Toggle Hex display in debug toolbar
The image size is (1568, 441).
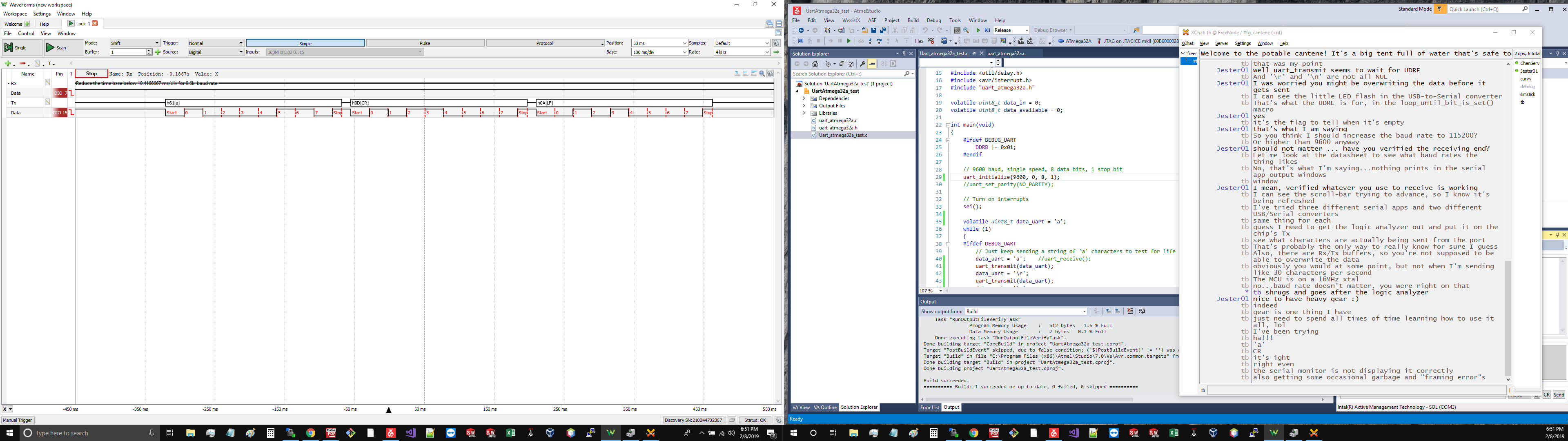(x=919, y=41)
